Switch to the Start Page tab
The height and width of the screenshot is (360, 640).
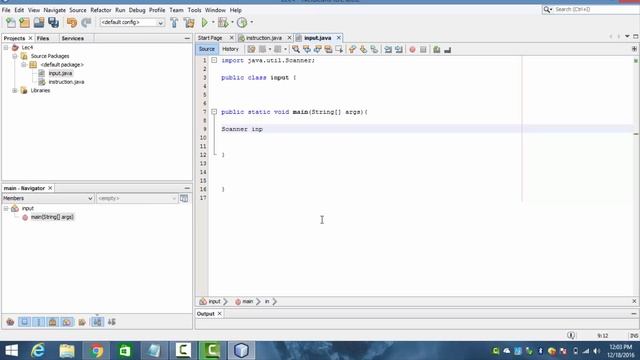tap(211, 38)
